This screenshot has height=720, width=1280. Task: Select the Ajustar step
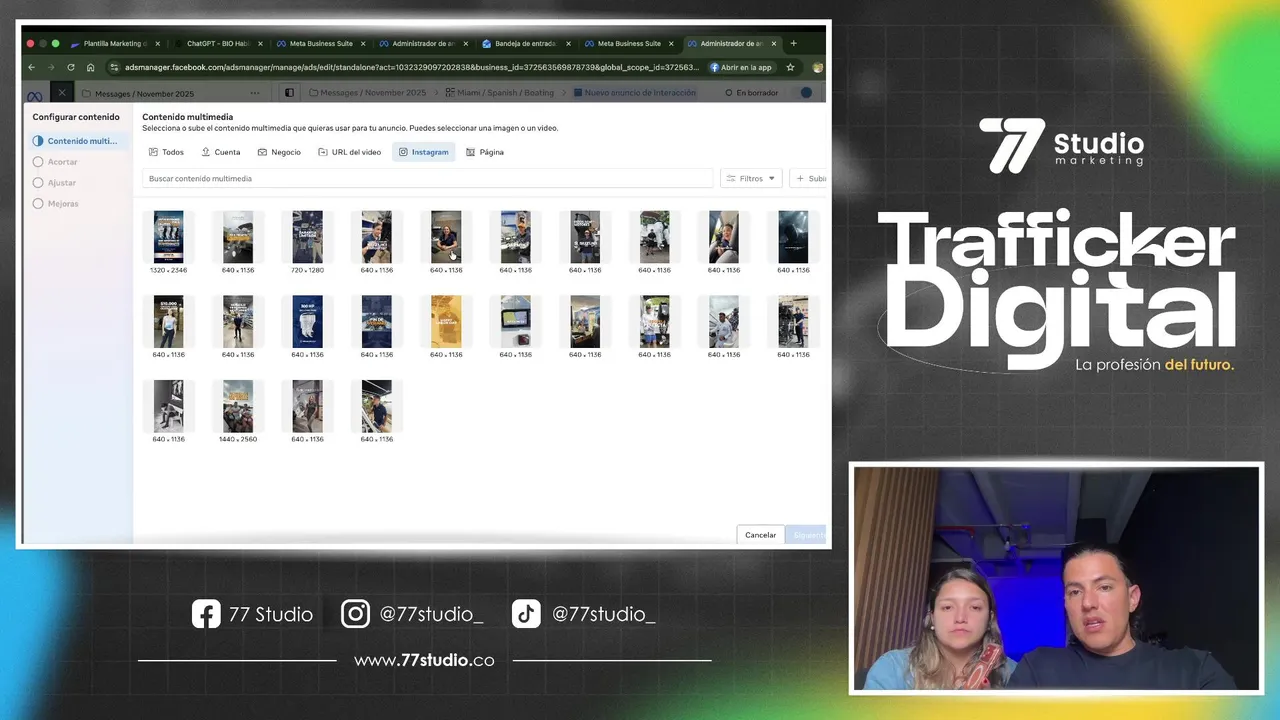54,183
